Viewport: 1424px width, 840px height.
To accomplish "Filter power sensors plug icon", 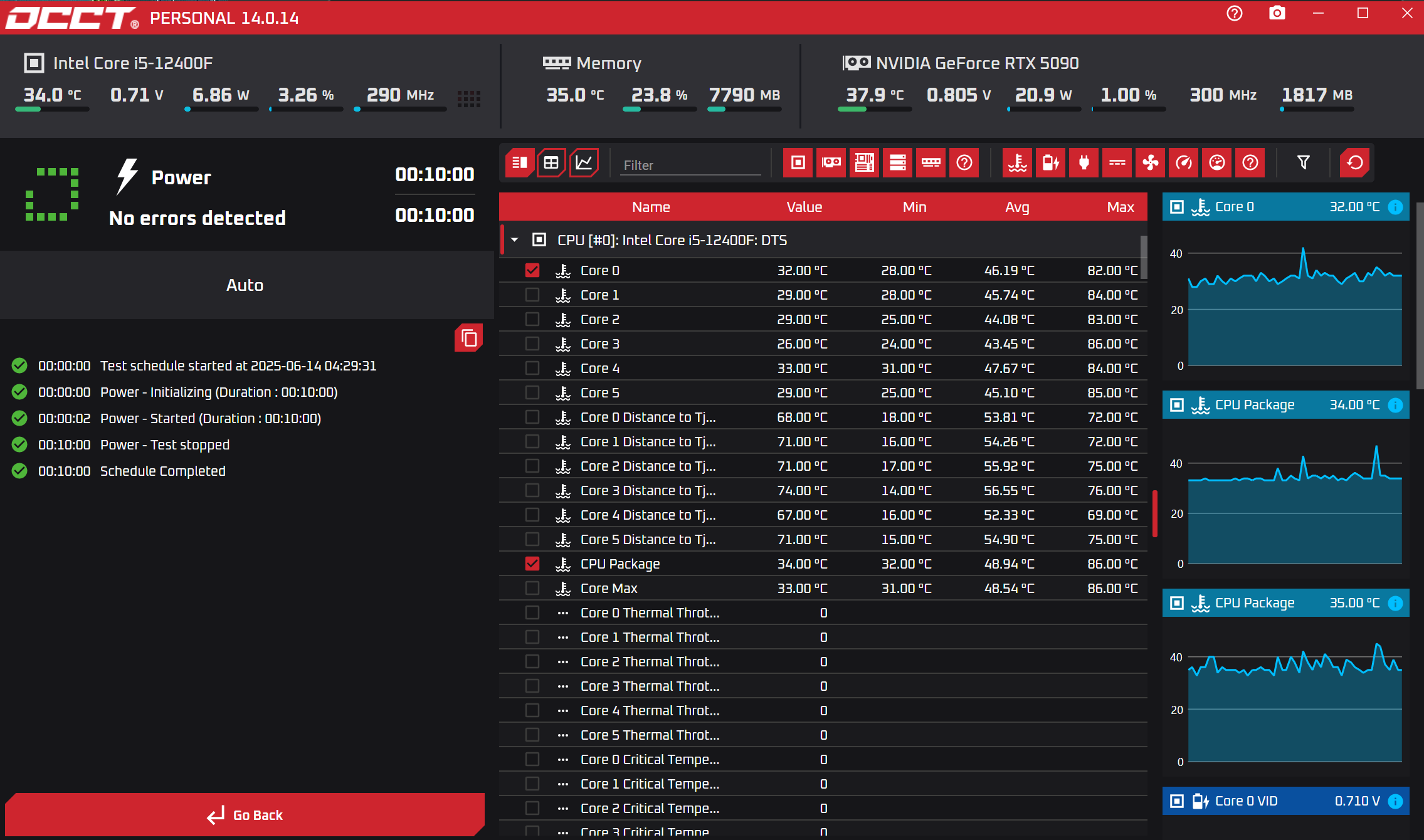I will pyautogui.click(x=1084, y=163).
